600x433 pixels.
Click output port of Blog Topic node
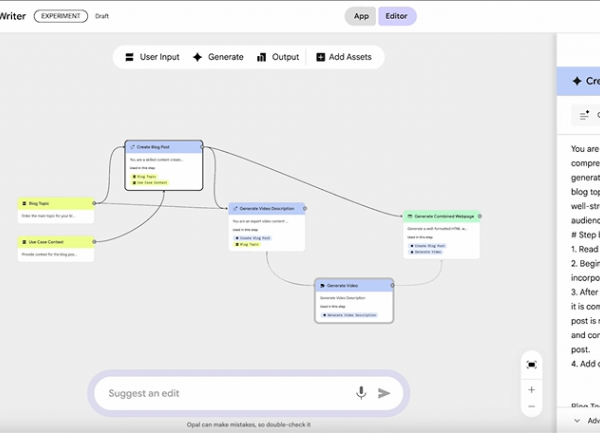click(x=94, y=203)
